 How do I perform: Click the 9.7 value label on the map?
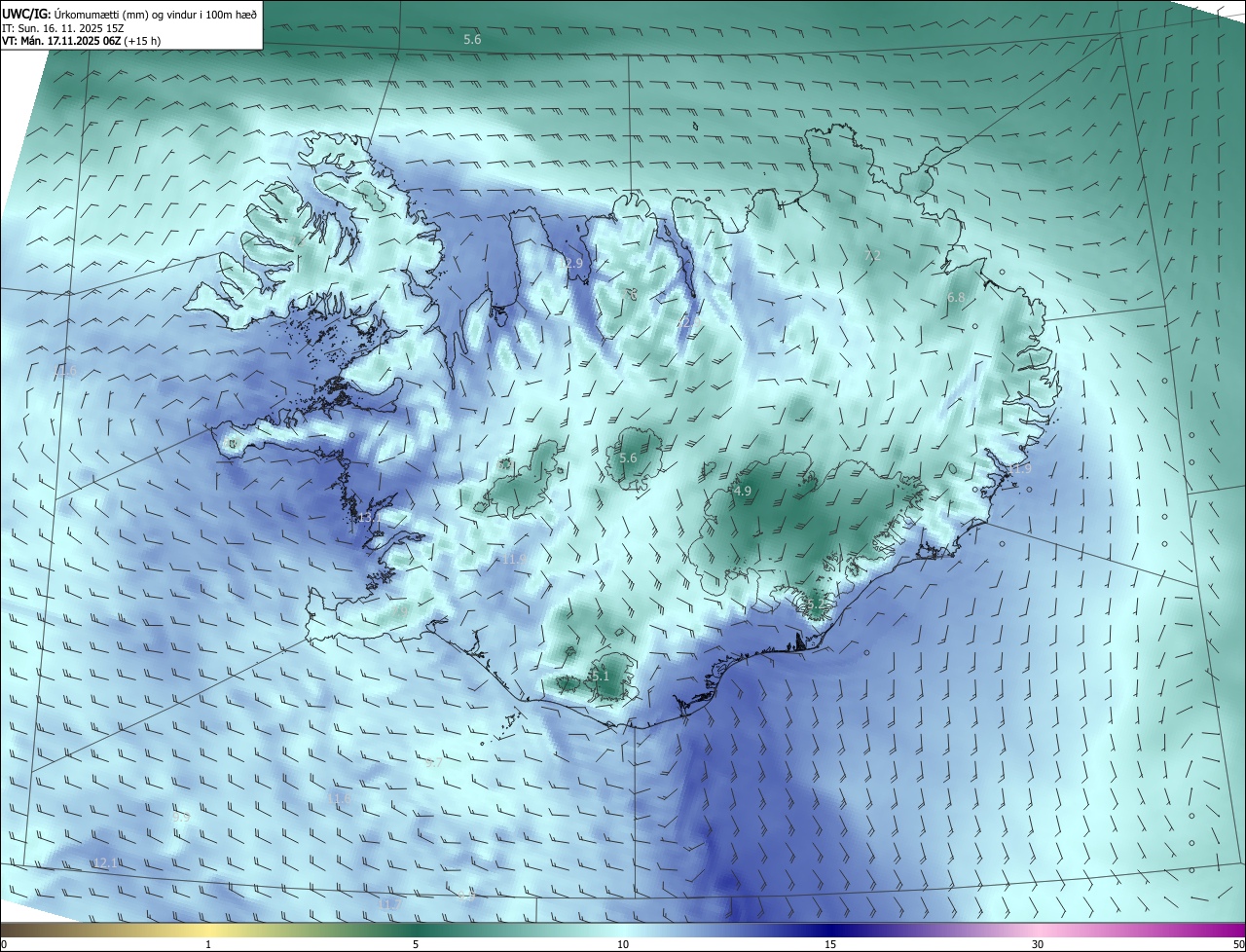point(434,763)
